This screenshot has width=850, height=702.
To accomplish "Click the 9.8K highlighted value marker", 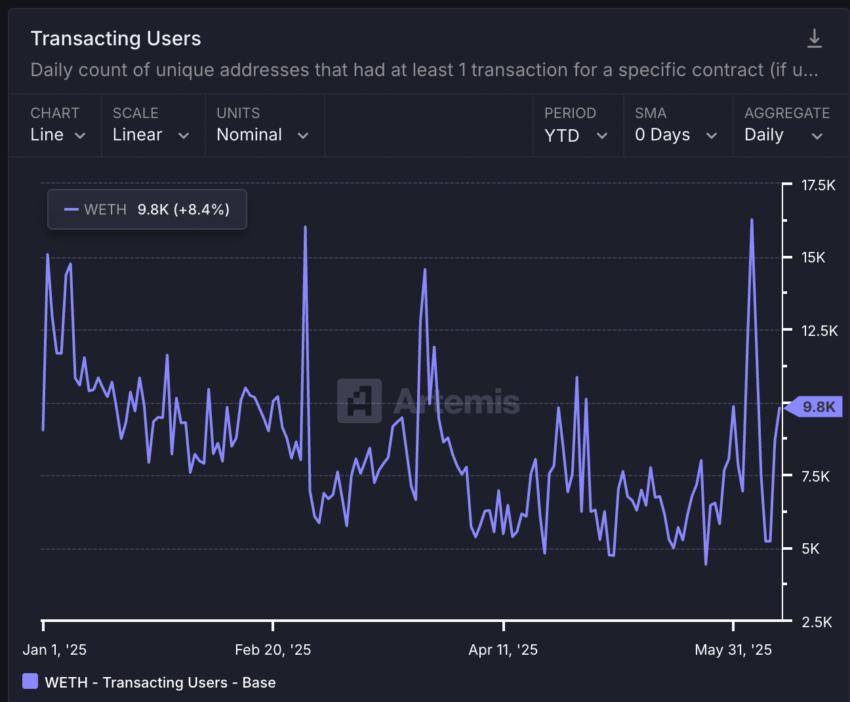I will [x=815, y=406].
